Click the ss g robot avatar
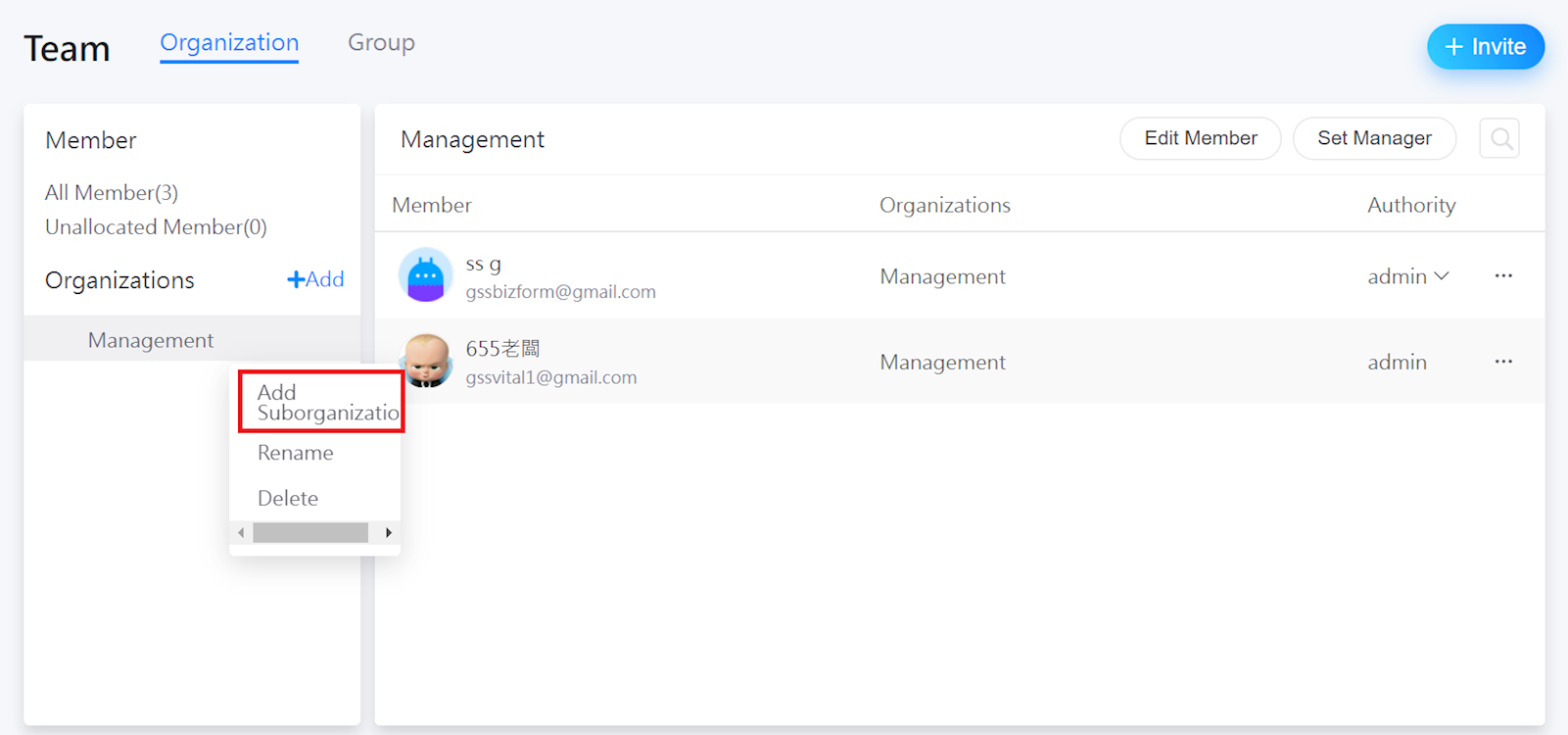 pyautogui.click(x=426, y=275)
